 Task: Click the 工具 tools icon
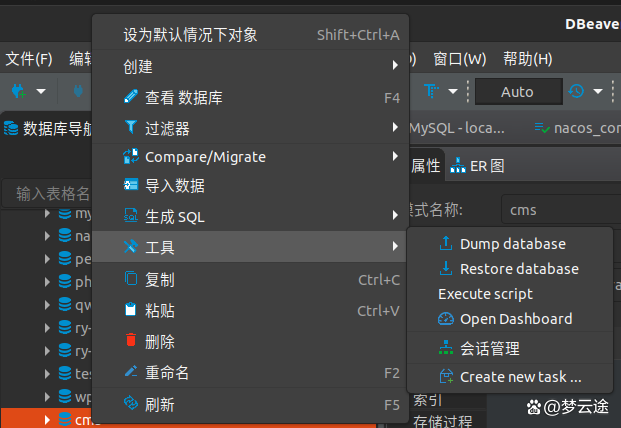tap(131, 246)
